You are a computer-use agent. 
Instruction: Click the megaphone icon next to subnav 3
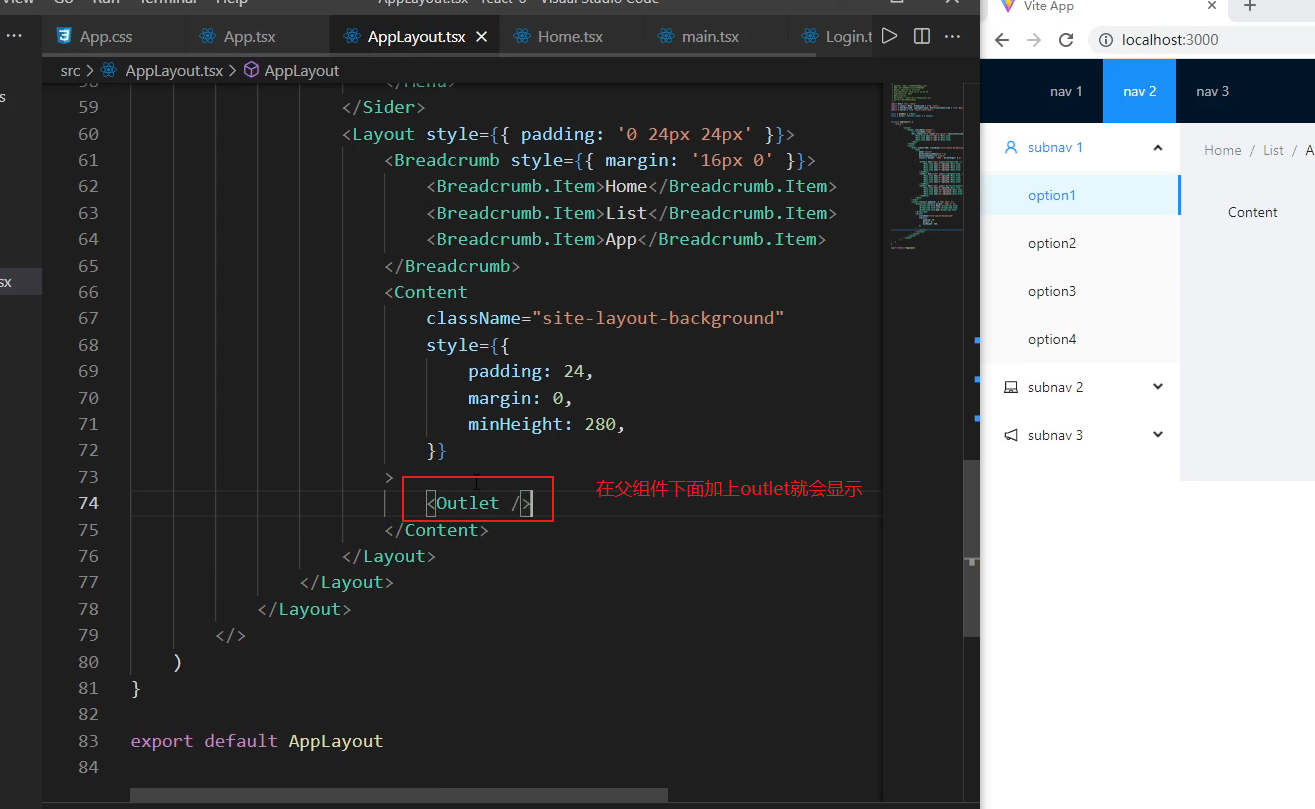[1011, 435]
